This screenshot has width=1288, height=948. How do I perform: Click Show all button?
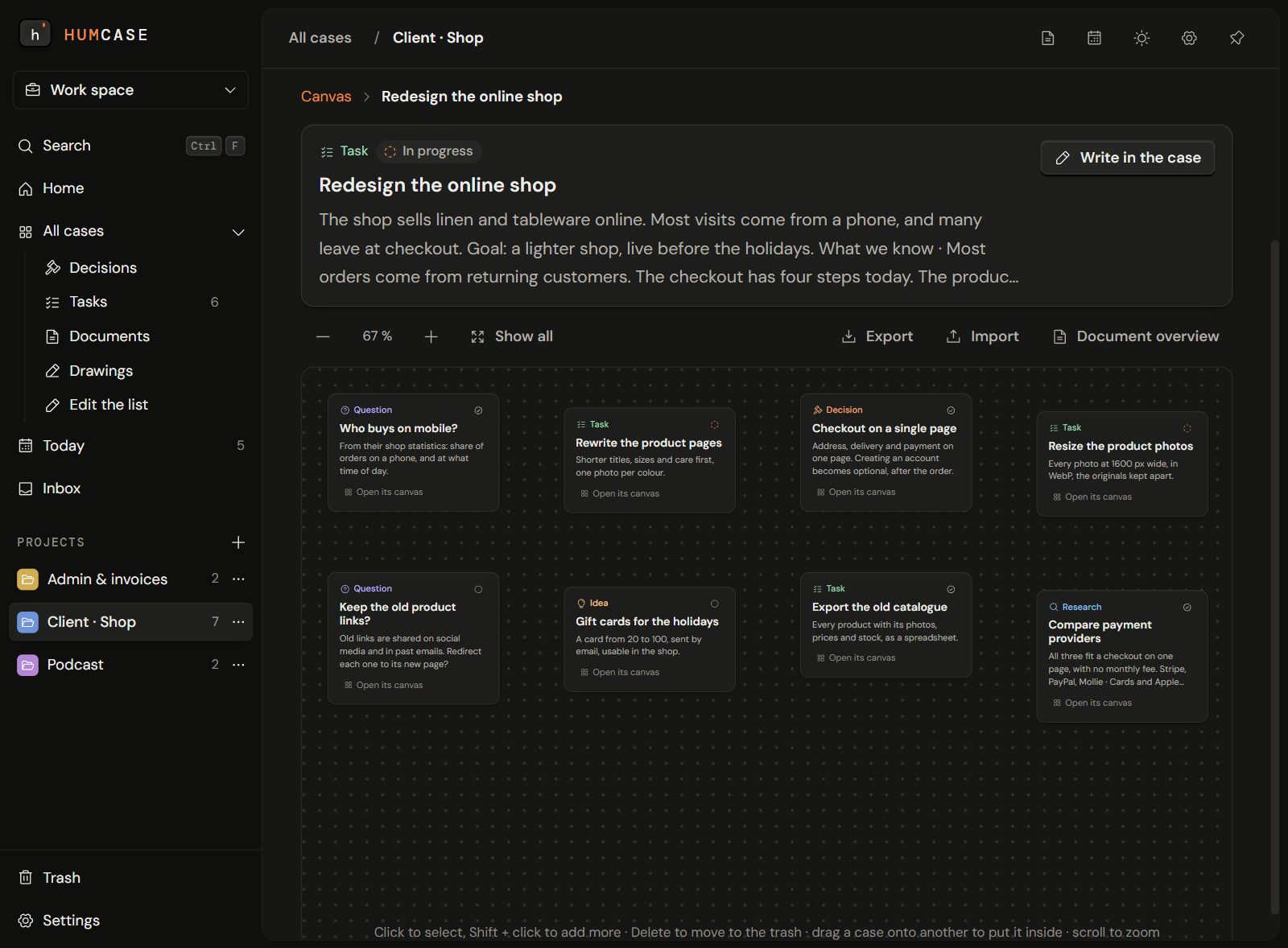(512, 336)
